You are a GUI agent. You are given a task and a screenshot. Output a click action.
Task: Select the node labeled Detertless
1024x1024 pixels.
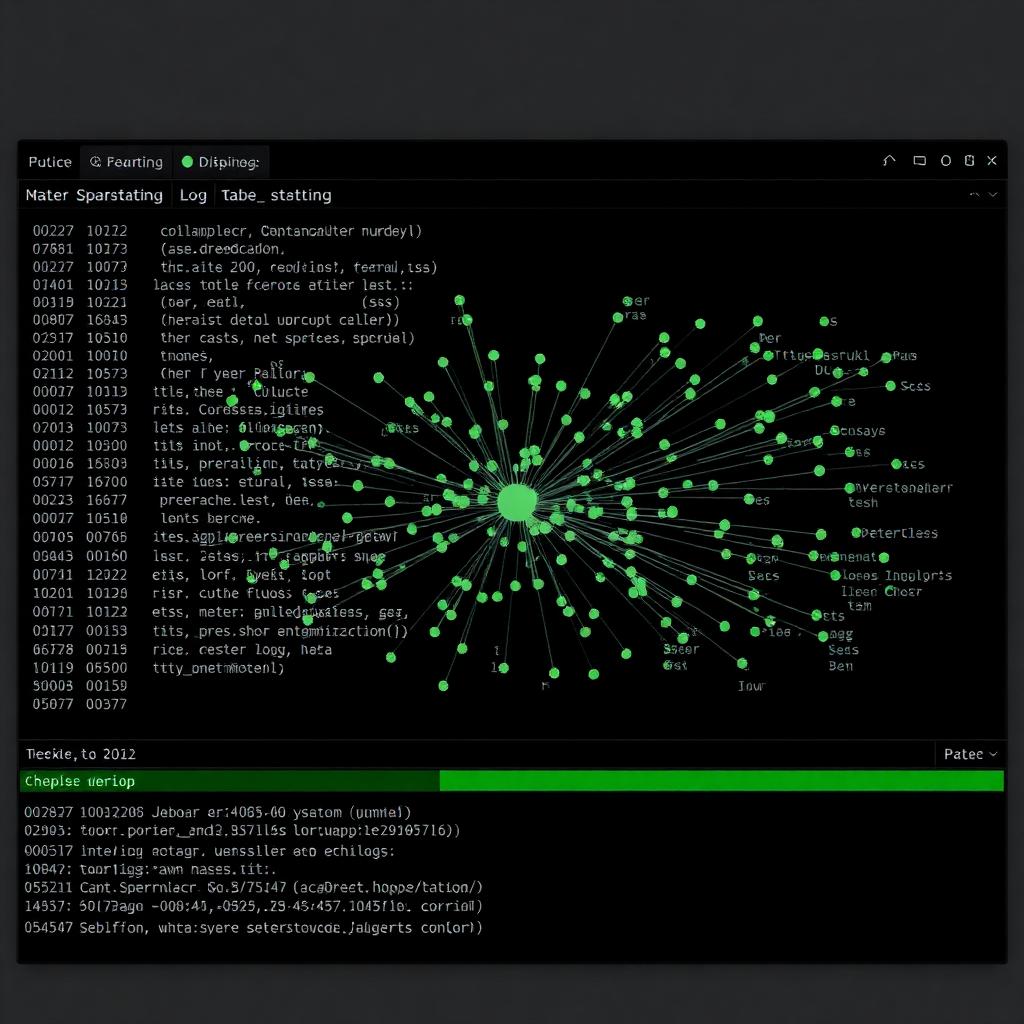[856, 533]
